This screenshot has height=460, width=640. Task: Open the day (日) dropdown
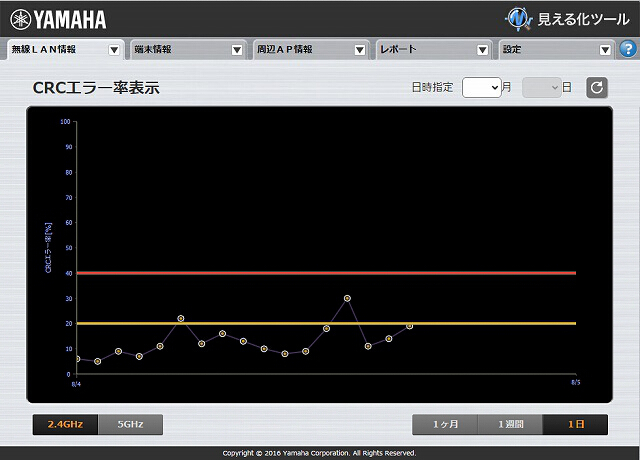coord(542,87)
